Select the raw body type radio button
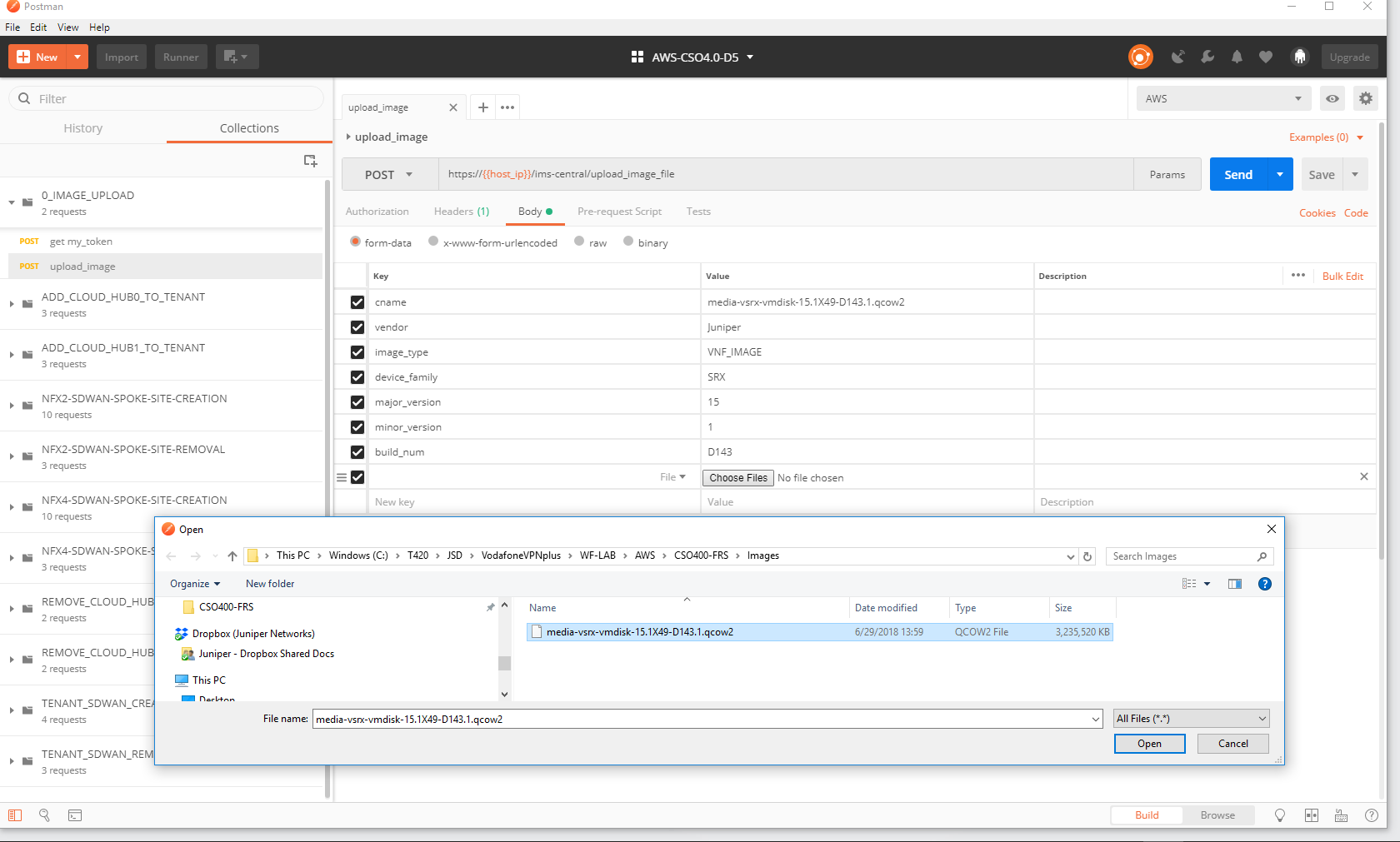 [x=580, y=242]
